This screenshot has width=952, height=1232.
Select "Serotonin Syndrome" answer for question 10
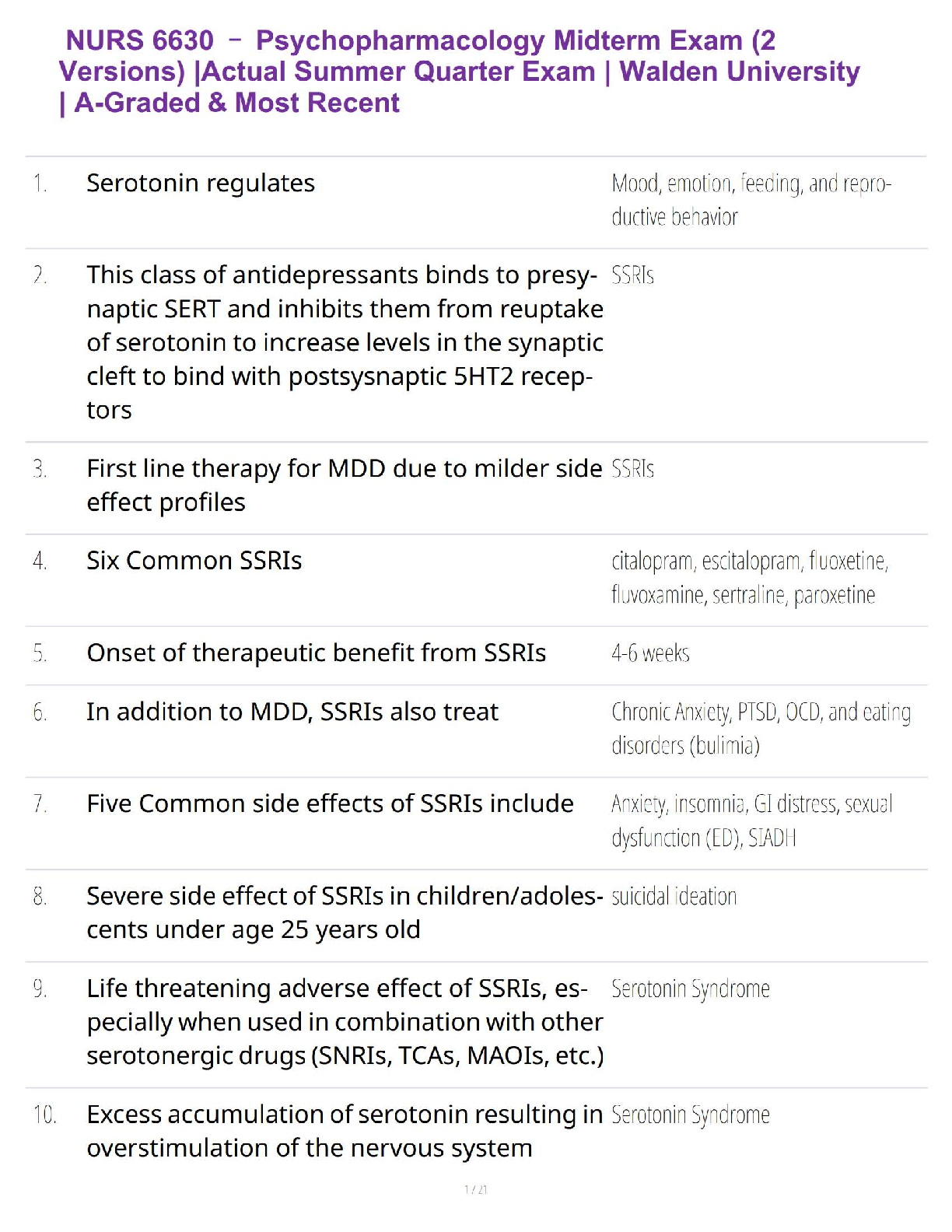691,1115
